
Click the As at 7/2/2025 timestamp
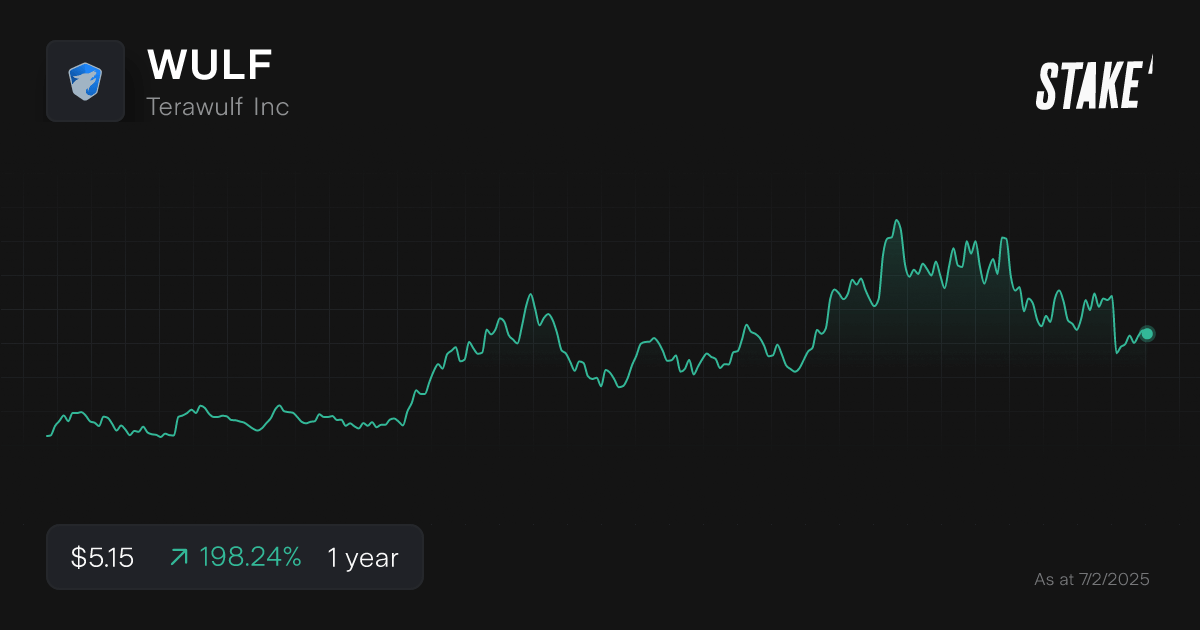click(x=1092, y=579)
